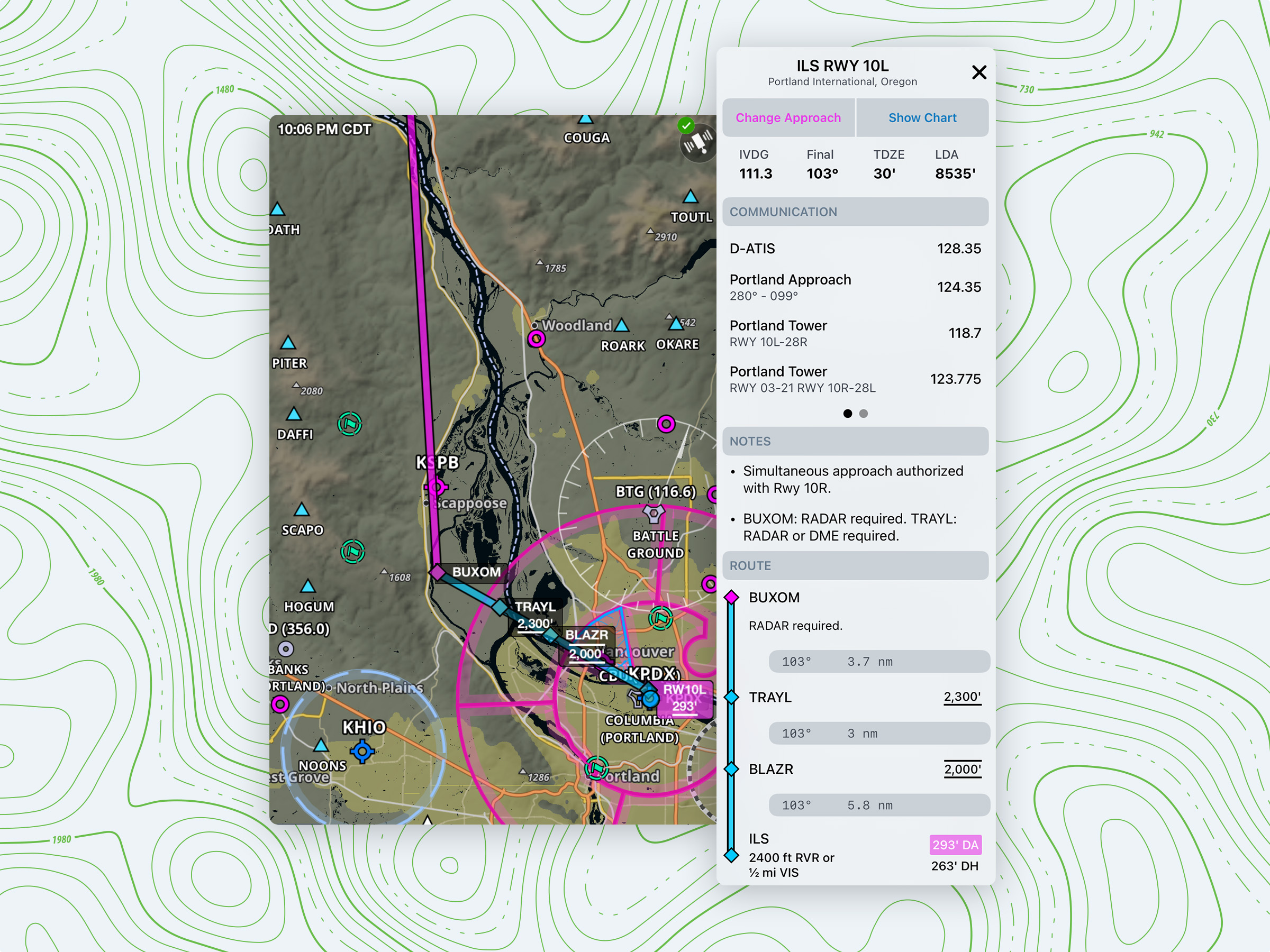Select the BLAZR waypoint marker on the map

[x=551, y=634]
